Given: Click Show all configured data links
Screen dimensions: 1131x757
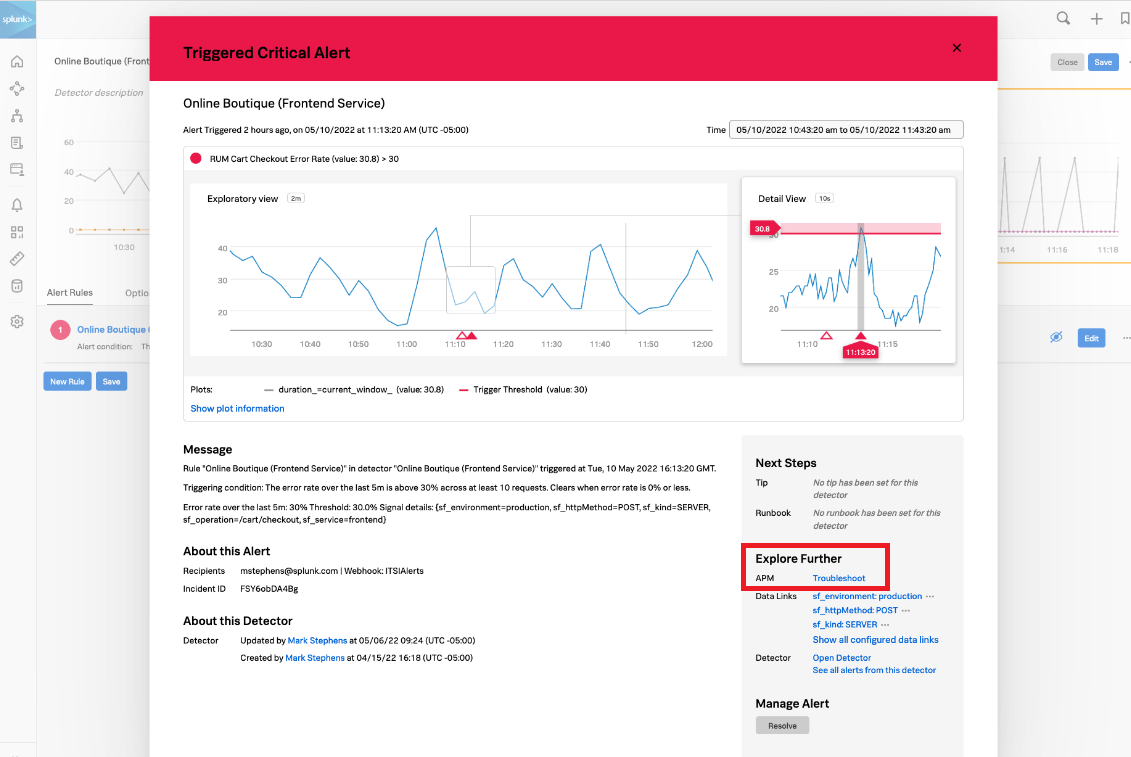Looking at the screenshot, I should coord(876,640).
